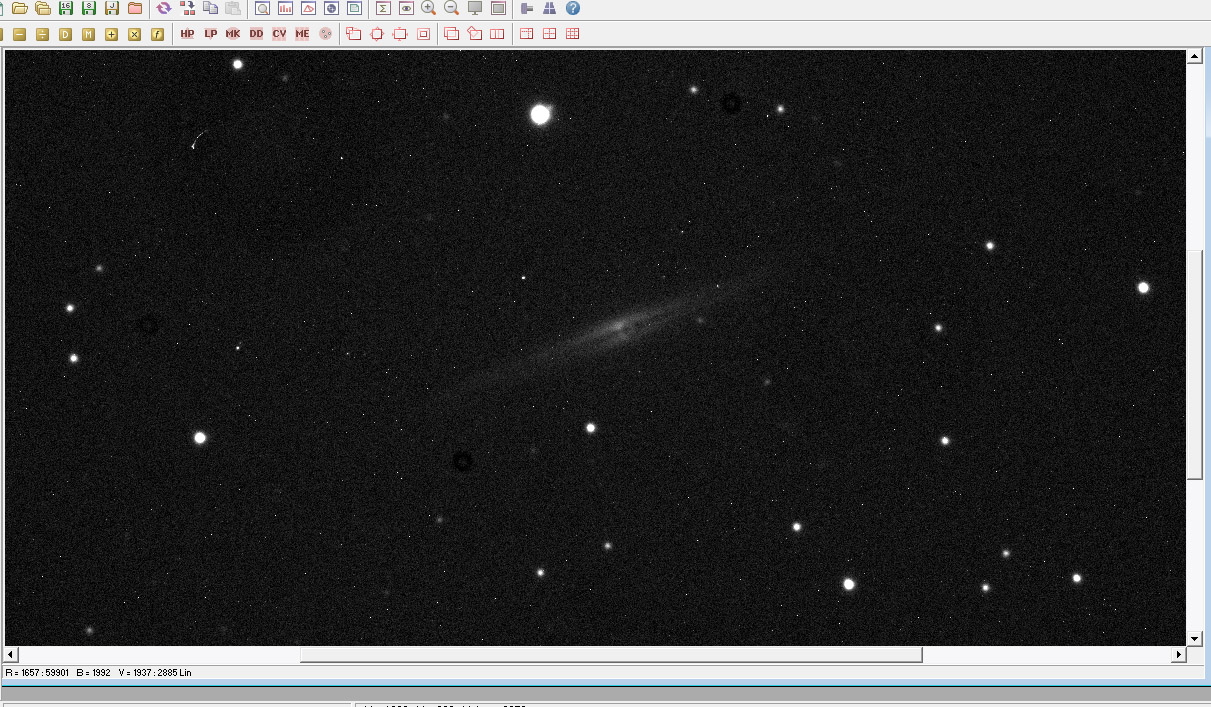This screenshot has width=1211, height=707.
Task: Click the red vertical split panes icon
Action: pyautogui.click(x=497, y=34)
